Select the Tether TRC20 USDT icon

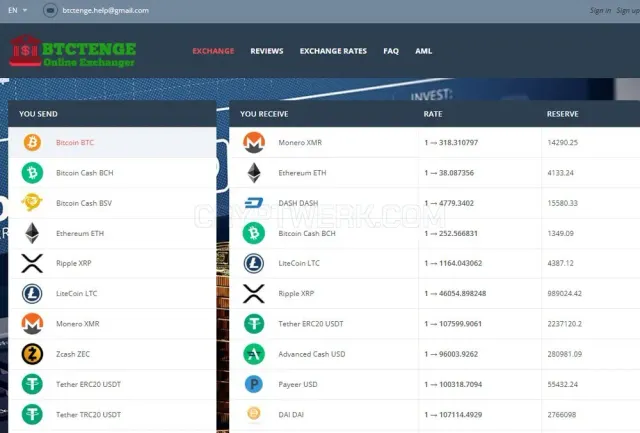(x=32, y=414)
